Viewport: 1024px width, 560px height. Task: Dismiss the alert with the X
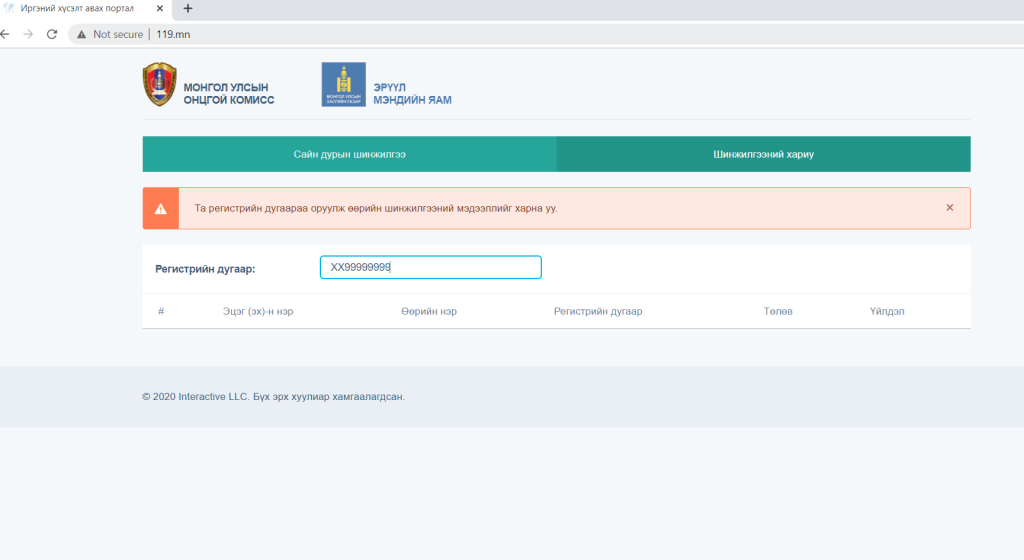tap(950, 208)
